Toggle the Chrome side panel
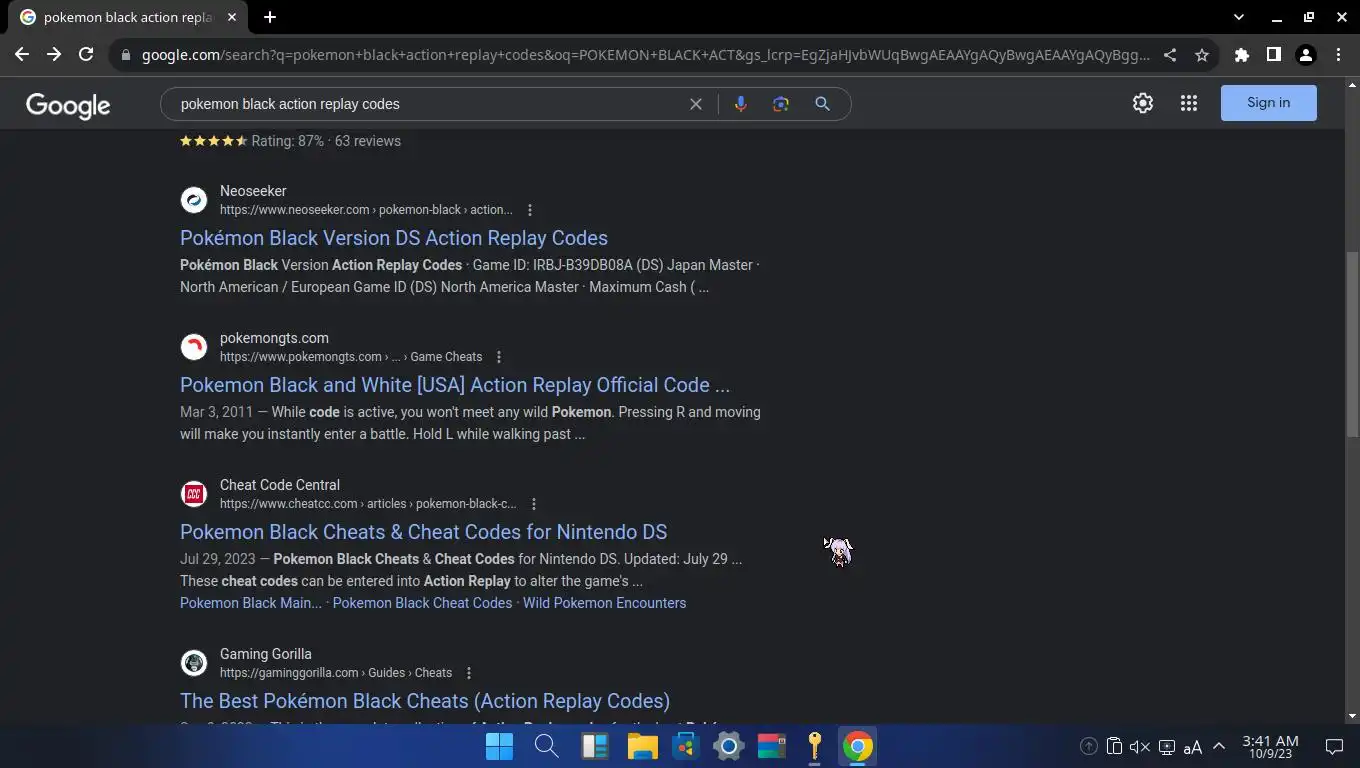This screenshot has width=1360, height=768. (x=1274, y=55)
